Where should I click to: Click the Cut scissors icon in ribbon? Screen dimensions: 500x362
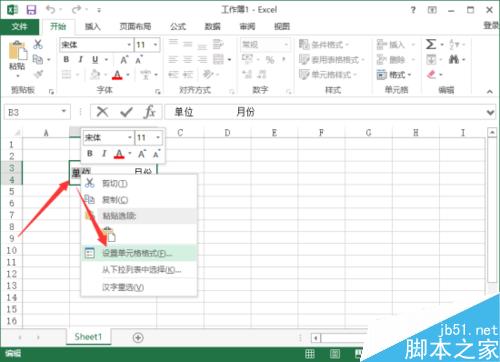click(38, 44)
